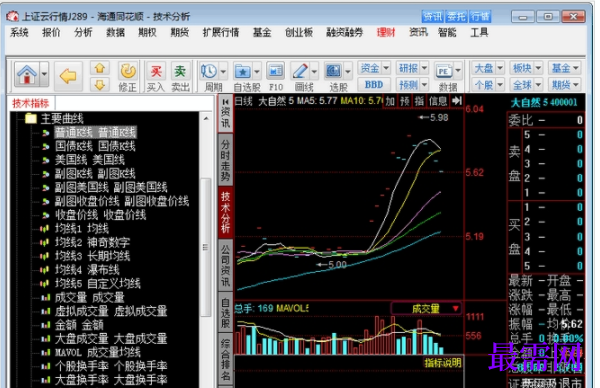Open the 自选股 star folder icon

tap(242, 71)
